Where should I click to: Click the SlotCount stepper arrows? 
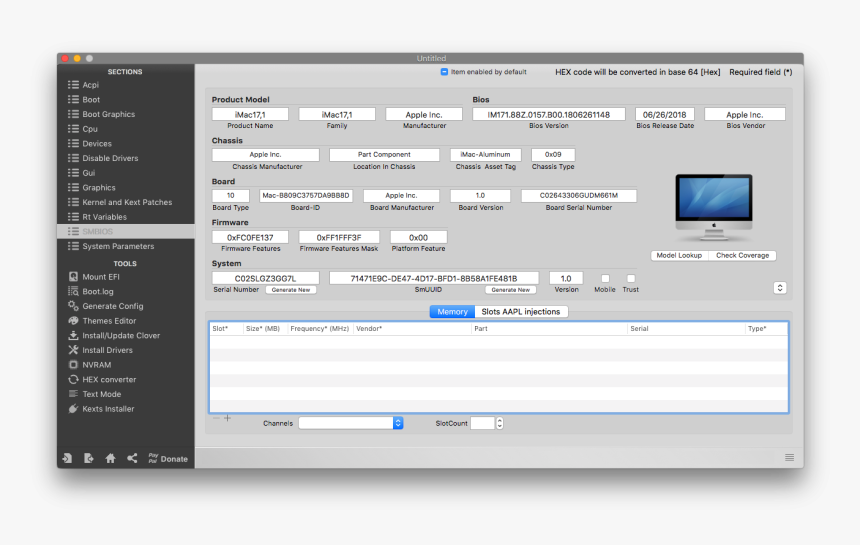(x=500, y=423)
